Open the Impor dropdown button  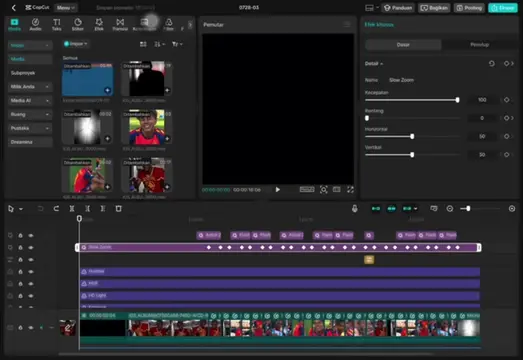76,44
